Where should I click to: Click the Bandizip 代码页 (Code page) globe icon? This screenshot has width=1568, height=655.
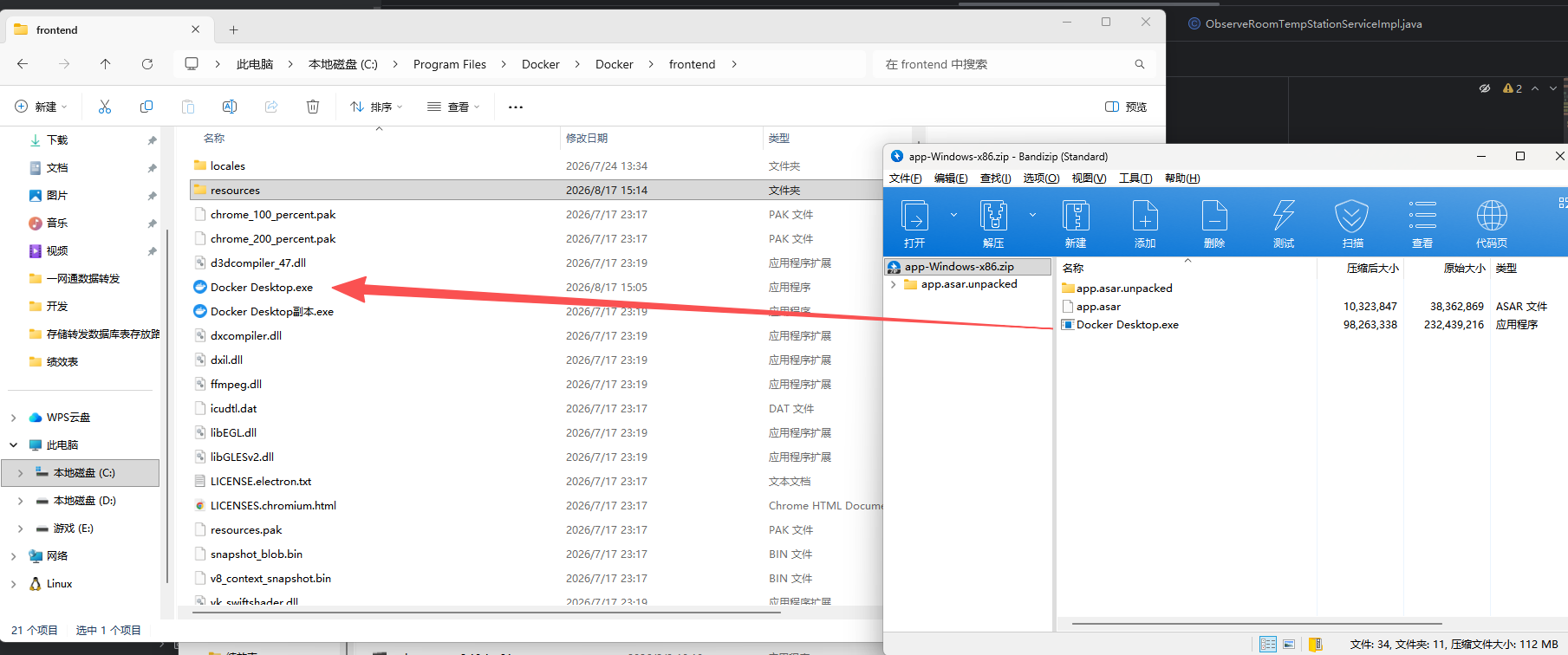pyautogui.click(x=1492, y=216)
